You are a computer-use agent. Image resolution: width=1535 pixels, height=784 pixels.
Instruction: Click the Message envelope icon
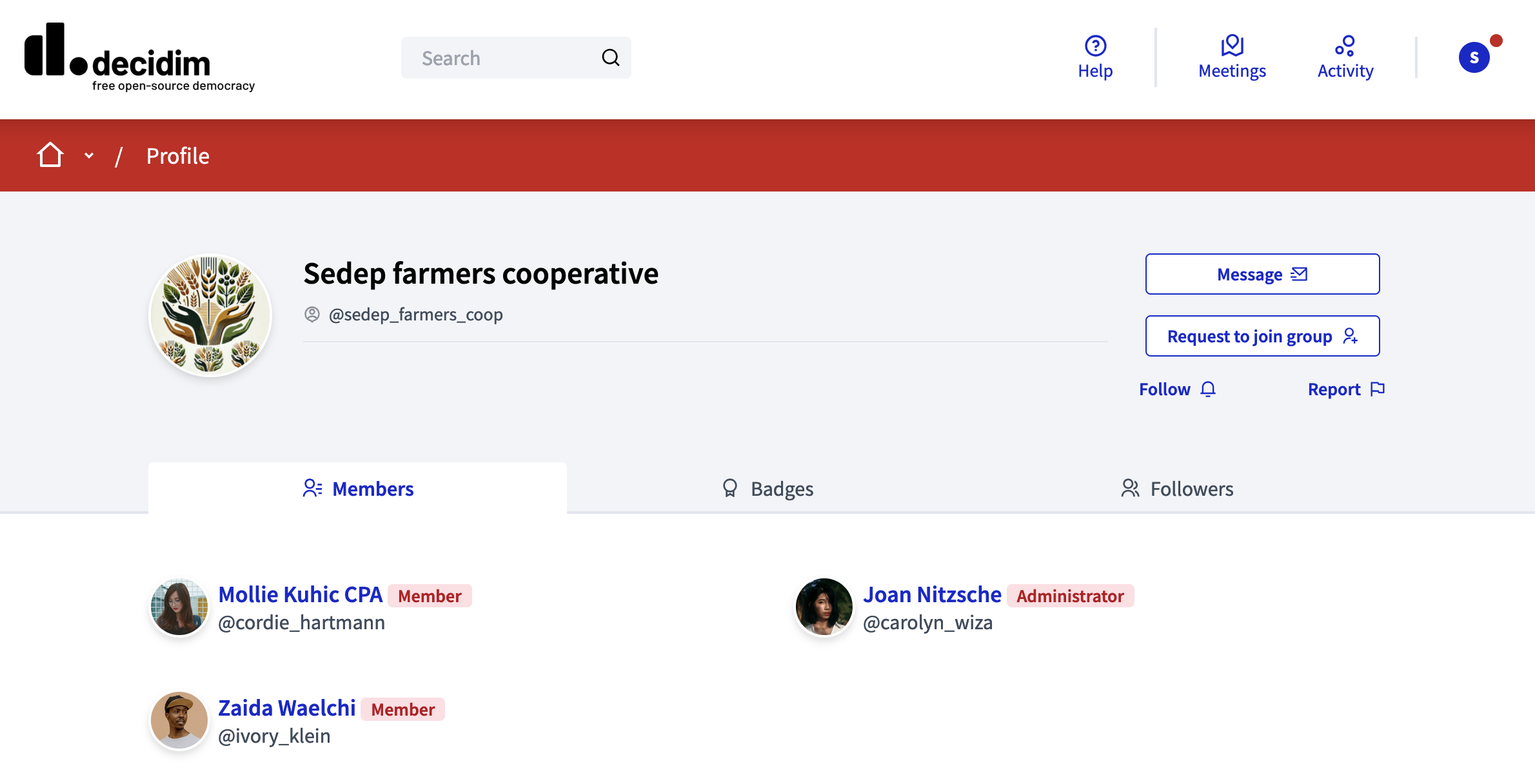pyautogui.click(x=1298, y=274)
